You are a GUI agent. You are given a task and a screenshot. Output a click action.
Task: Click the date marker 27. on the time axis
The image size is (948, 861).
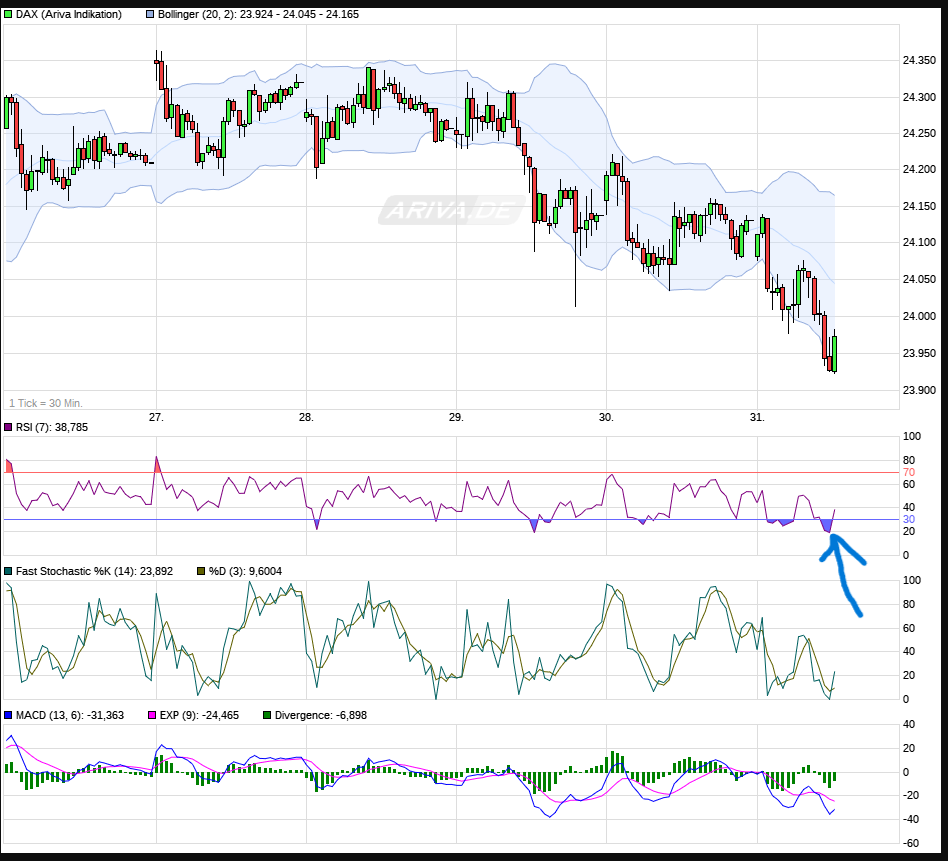[x=156, y=417]
